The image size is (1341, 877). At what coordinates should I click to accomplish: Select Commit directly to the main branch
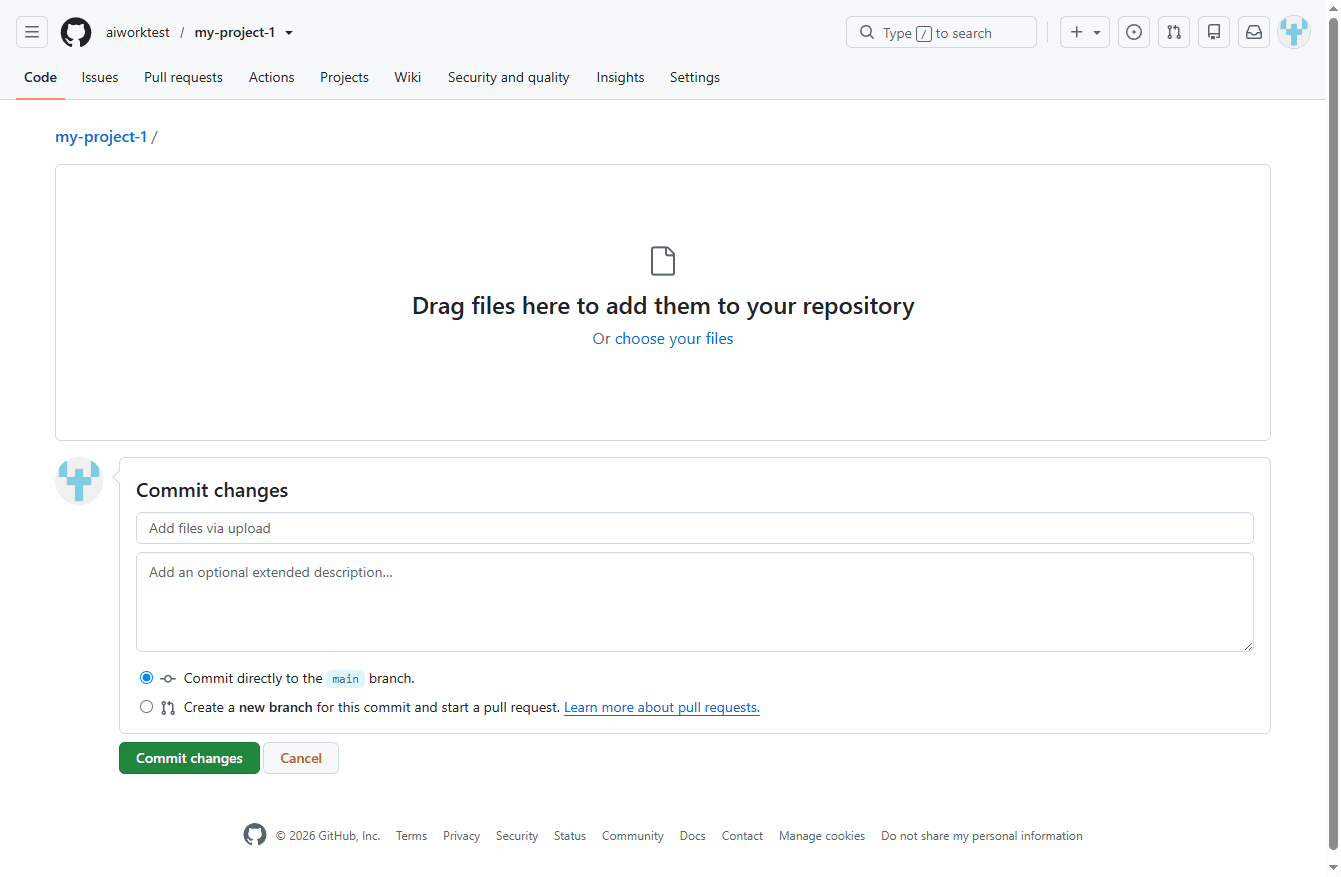147,677
